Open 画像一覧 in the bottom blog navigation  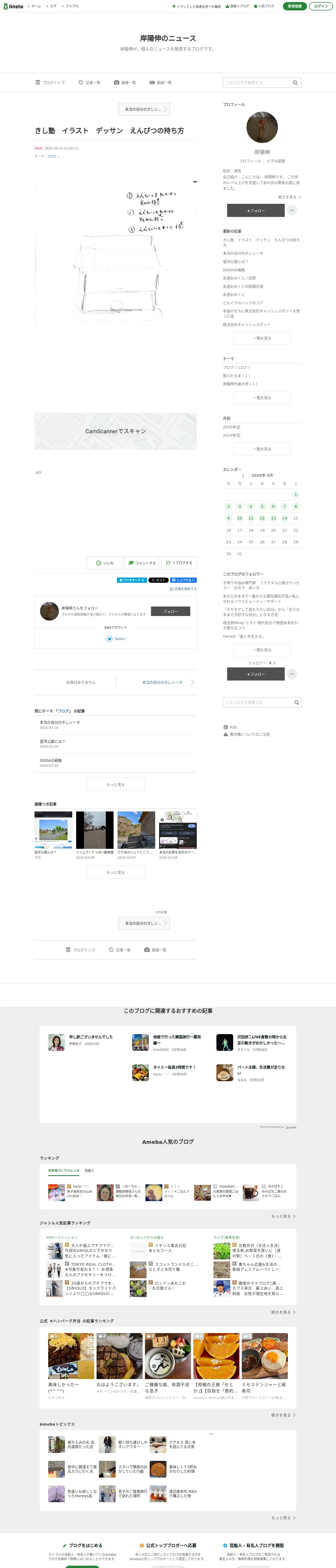tap(155, 950)
